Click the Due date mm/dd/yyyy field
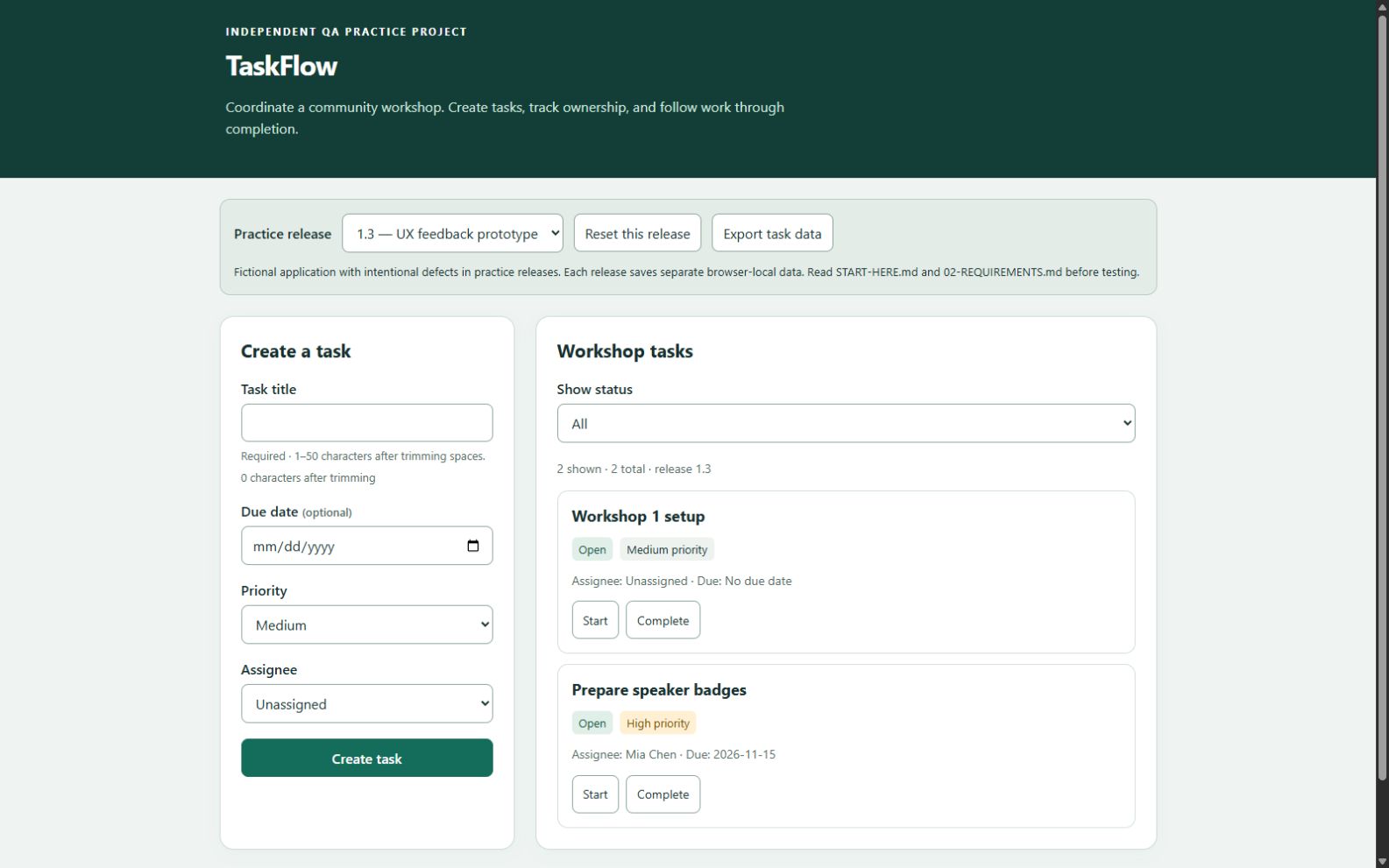Screen dimensions: 1389x868 tap(366, 546)
